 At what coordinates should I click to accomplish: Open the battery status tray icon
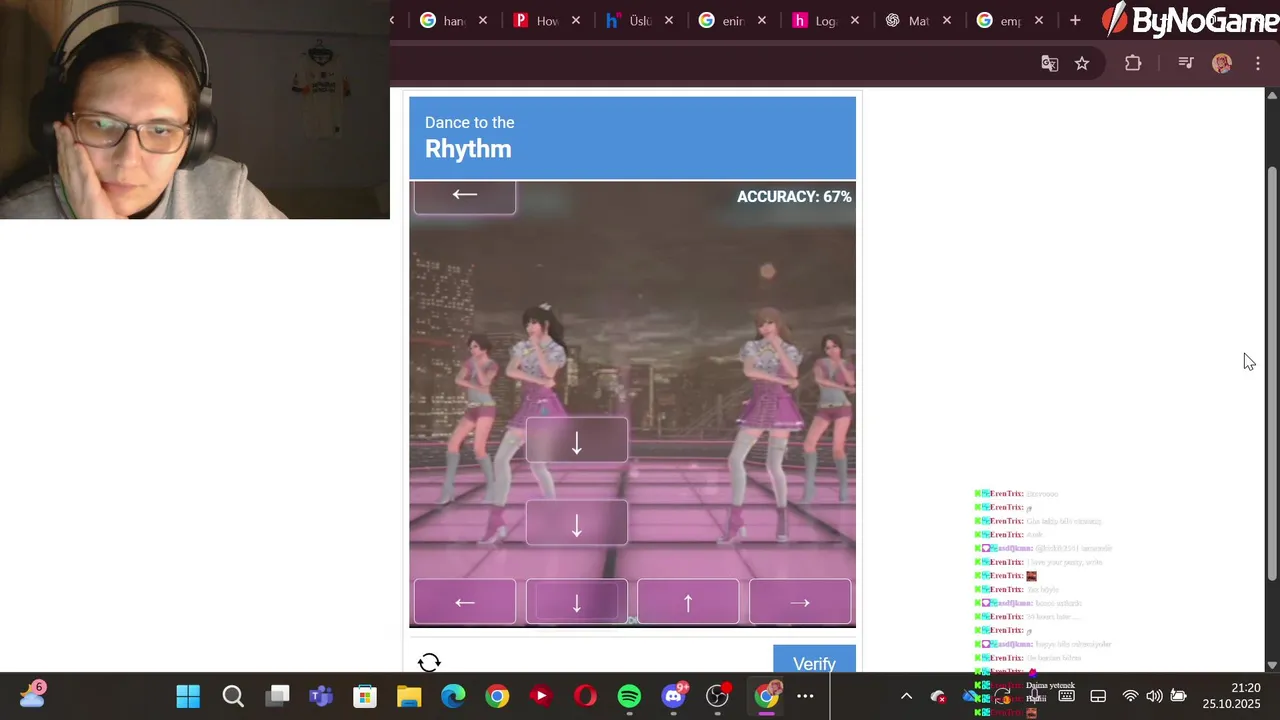tap(1179, 696)
